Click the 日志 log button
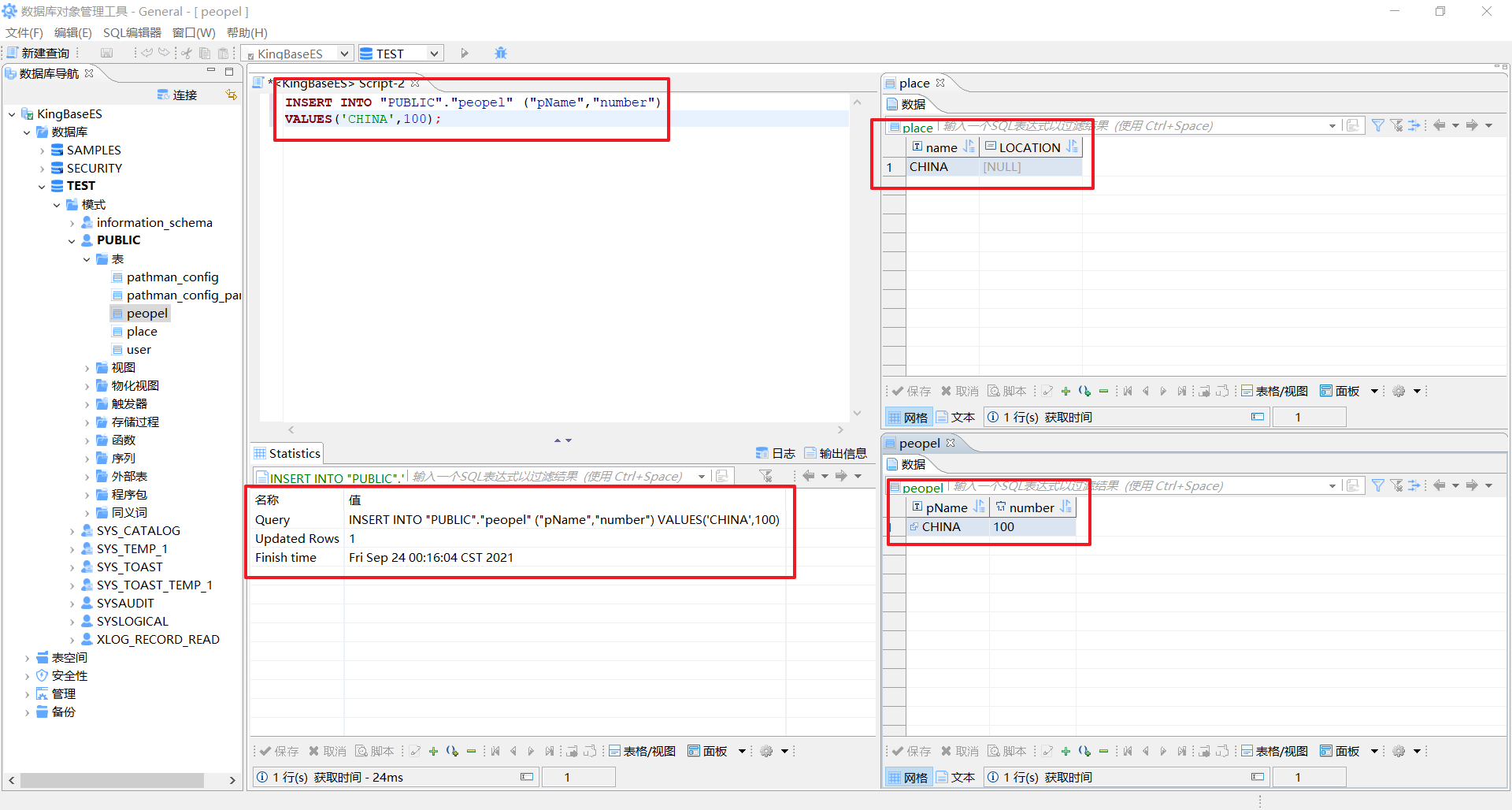Image resolution: width=1512 pixels, height=810 pixels. [x=776, y=453]
